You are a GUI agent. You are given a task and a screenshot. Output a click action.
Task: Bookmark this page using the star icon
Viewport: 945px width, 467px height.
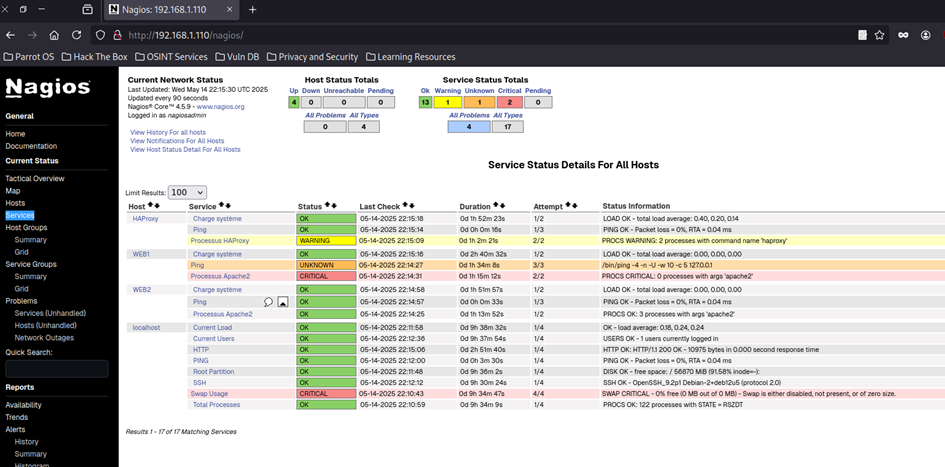point(879,34)
